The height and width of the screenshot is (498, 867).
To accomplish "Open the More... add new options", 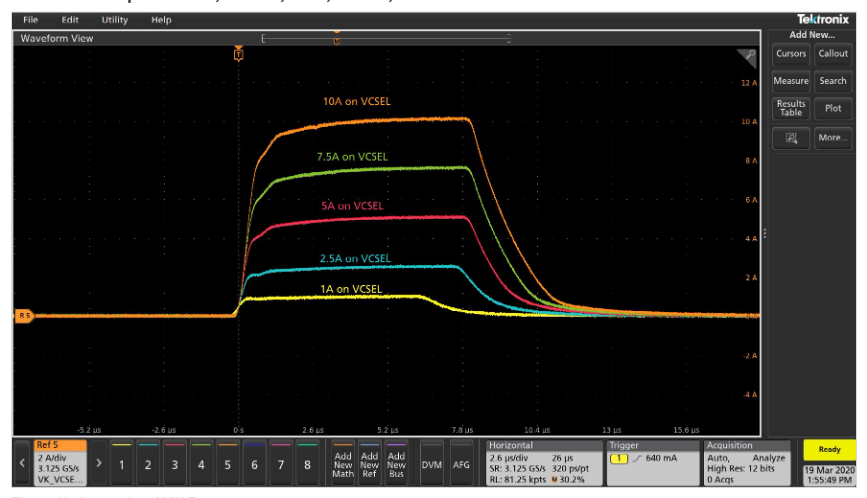I will click(x=832, y=139).
